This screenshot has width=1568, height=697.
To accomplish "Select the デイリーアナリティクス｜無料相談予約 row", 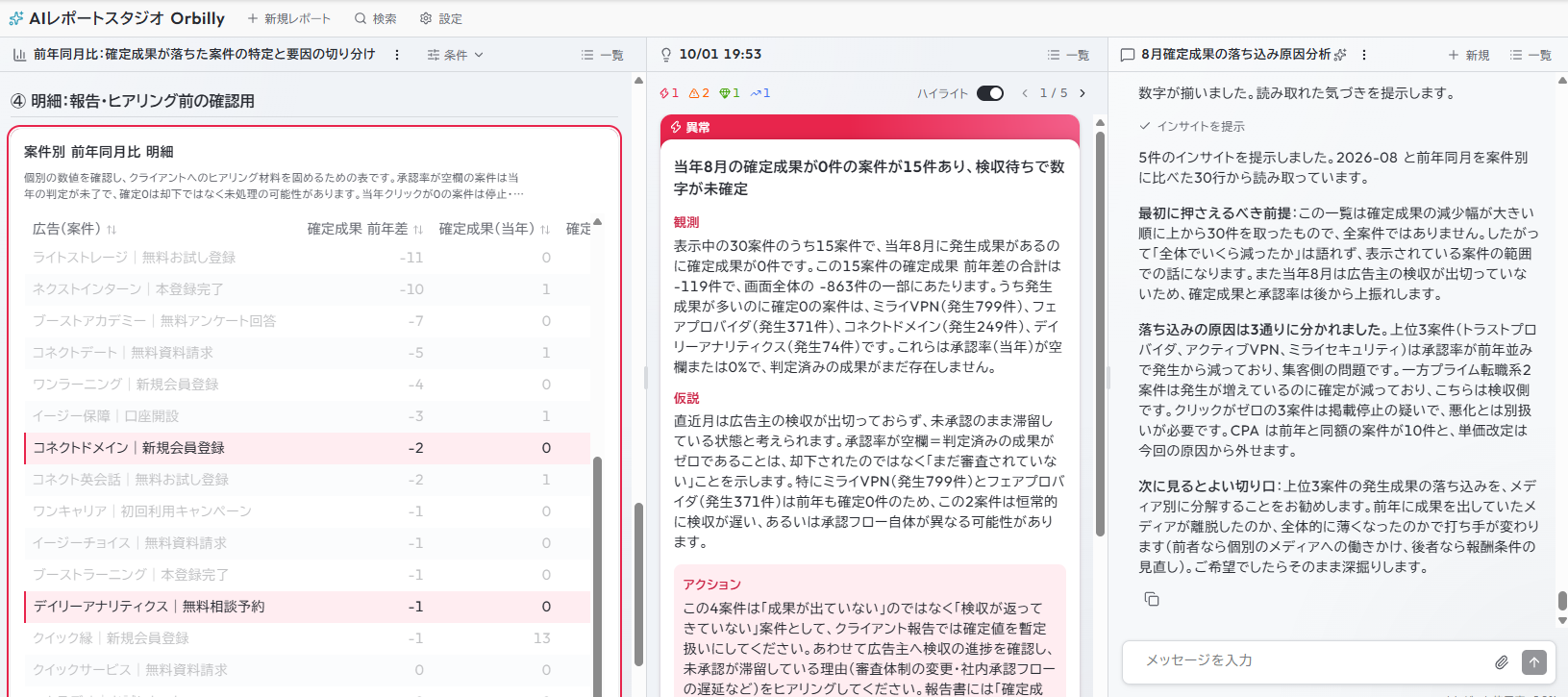I will coord(308,607).
